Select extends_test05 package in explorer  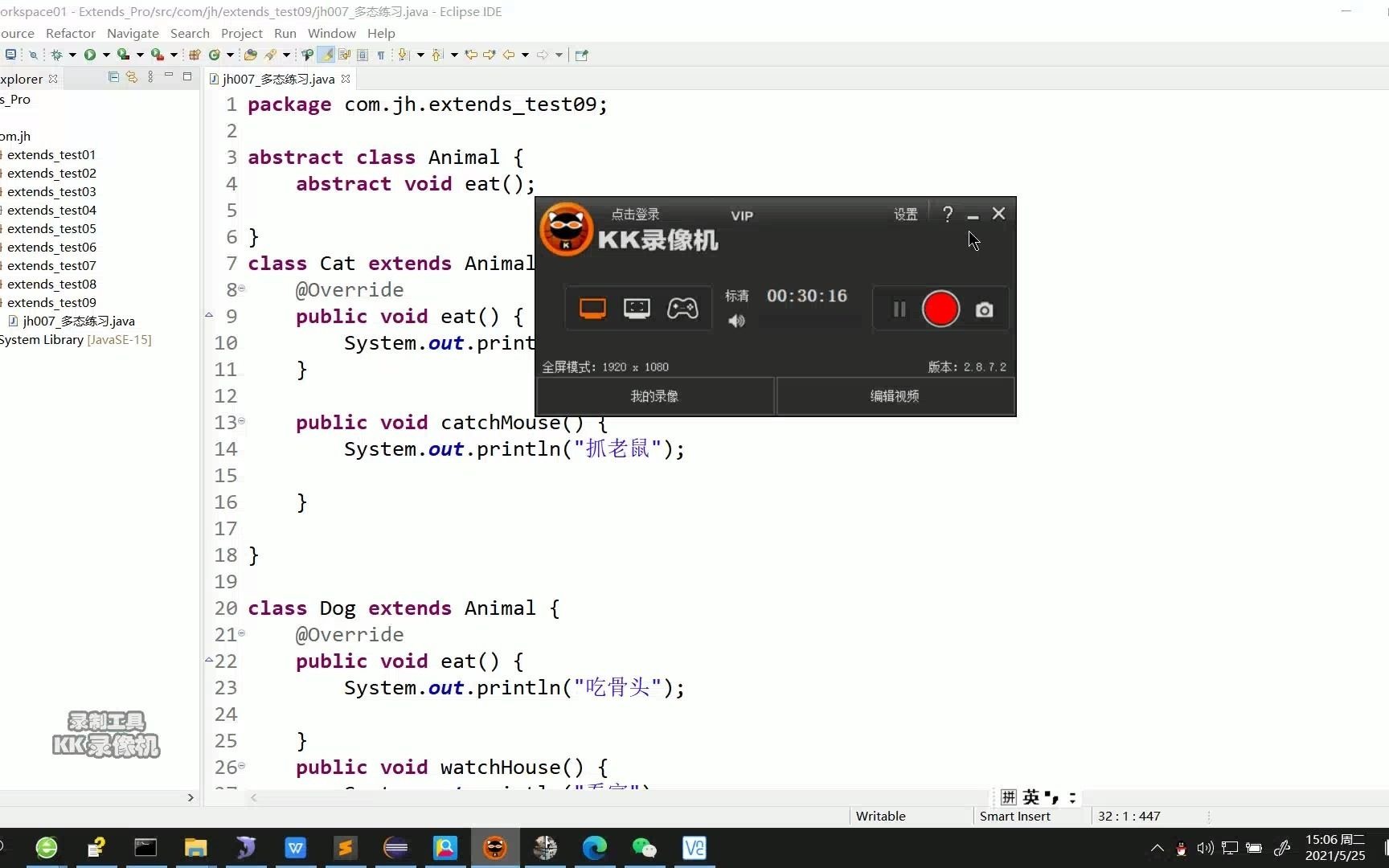pyautogui.click(x=51, y=228)
